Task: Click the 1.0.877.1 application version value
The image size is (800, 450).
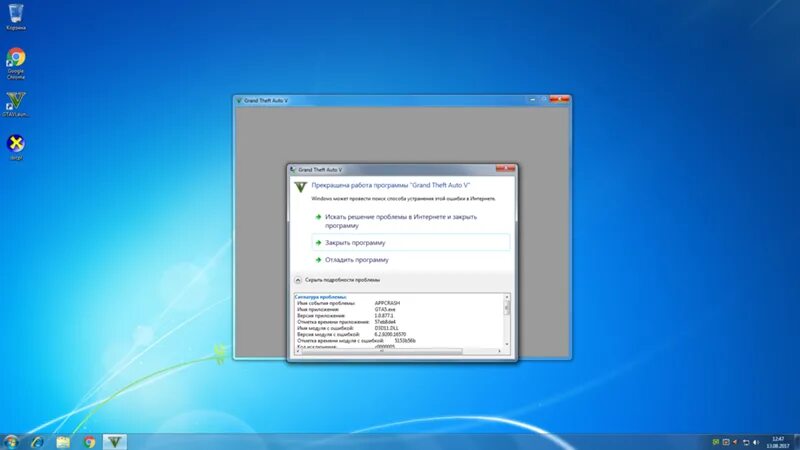Action: [384, 316]
